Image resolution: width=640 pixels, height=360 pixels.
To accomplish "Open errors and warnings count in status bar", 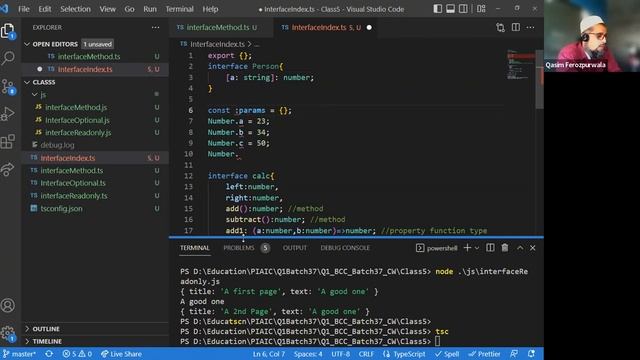I will point(77,354).
